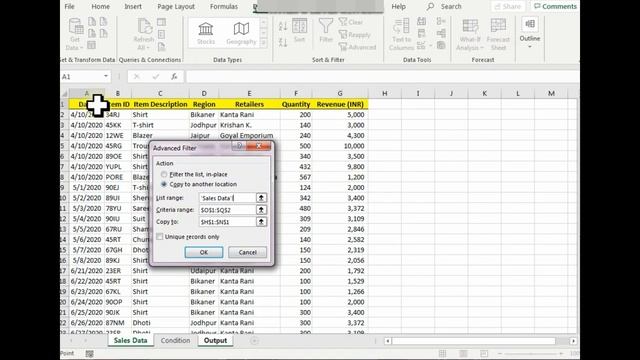Screen dimensions: 640x360
Task: Click the Share button
Action: pos(508,7)
